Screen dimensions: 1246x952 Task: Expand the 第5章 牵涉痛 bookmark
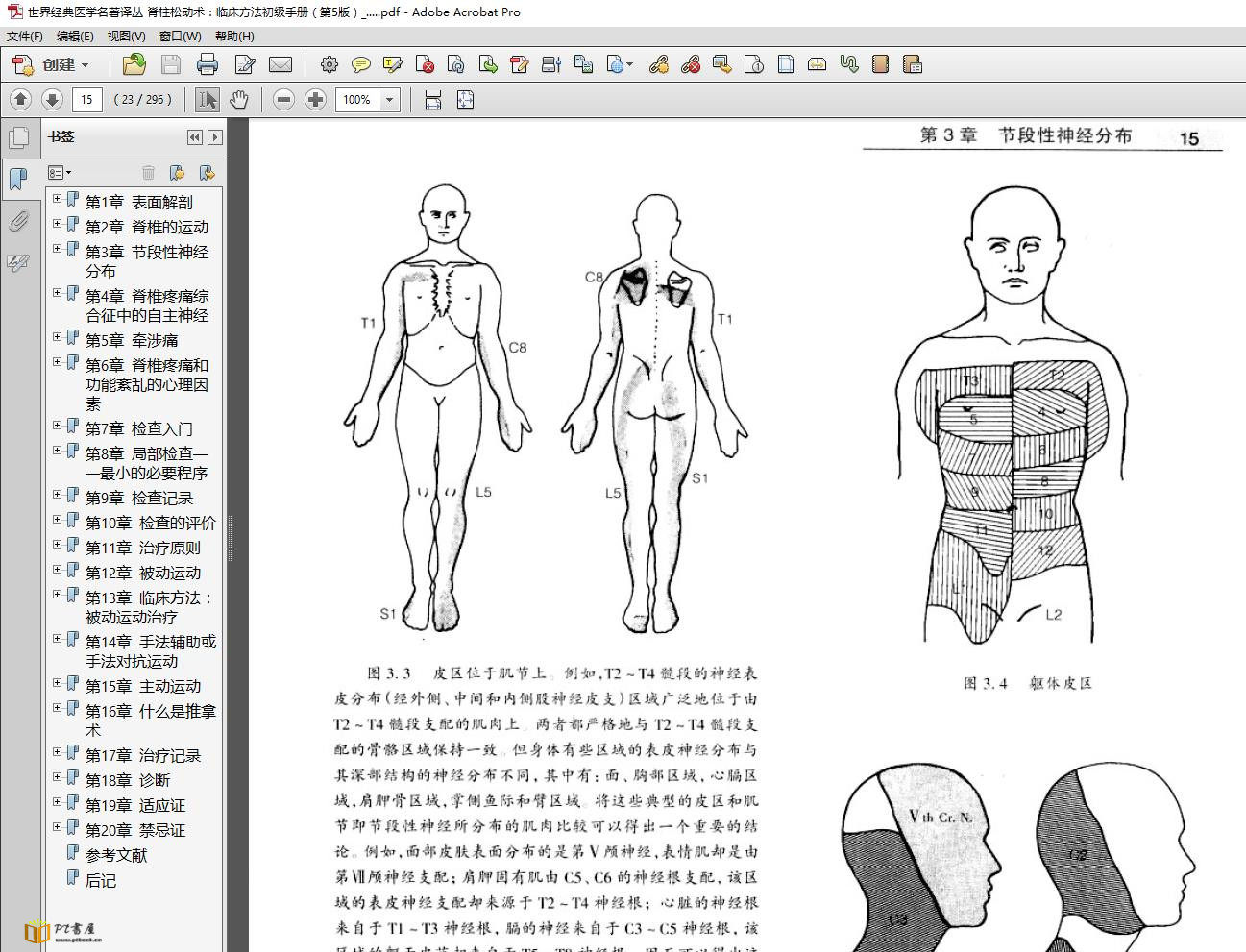pyautogui.click(x=57, y=337)
